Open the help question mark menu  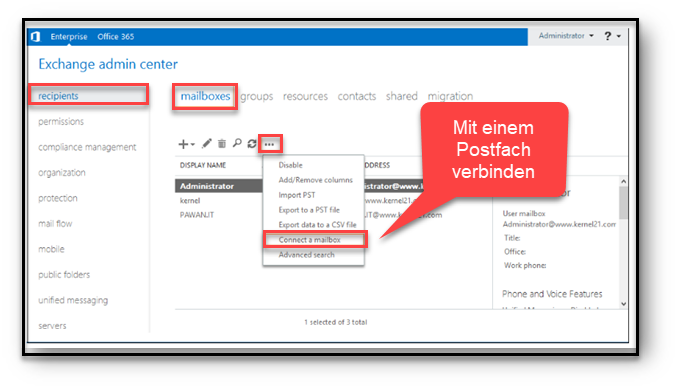point(608,36)
